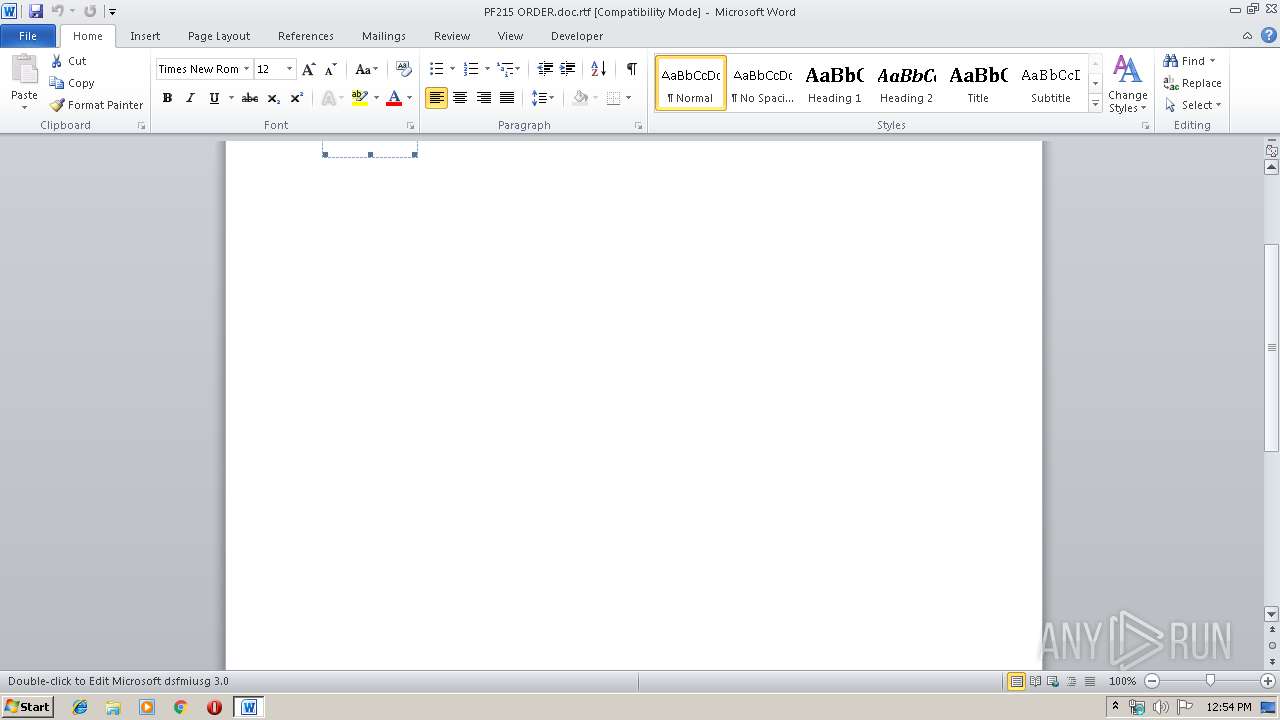The width and height of the screenshot is (1280, 720).
Task: Click the Sort A-Z icon
Action: point(599,69)
